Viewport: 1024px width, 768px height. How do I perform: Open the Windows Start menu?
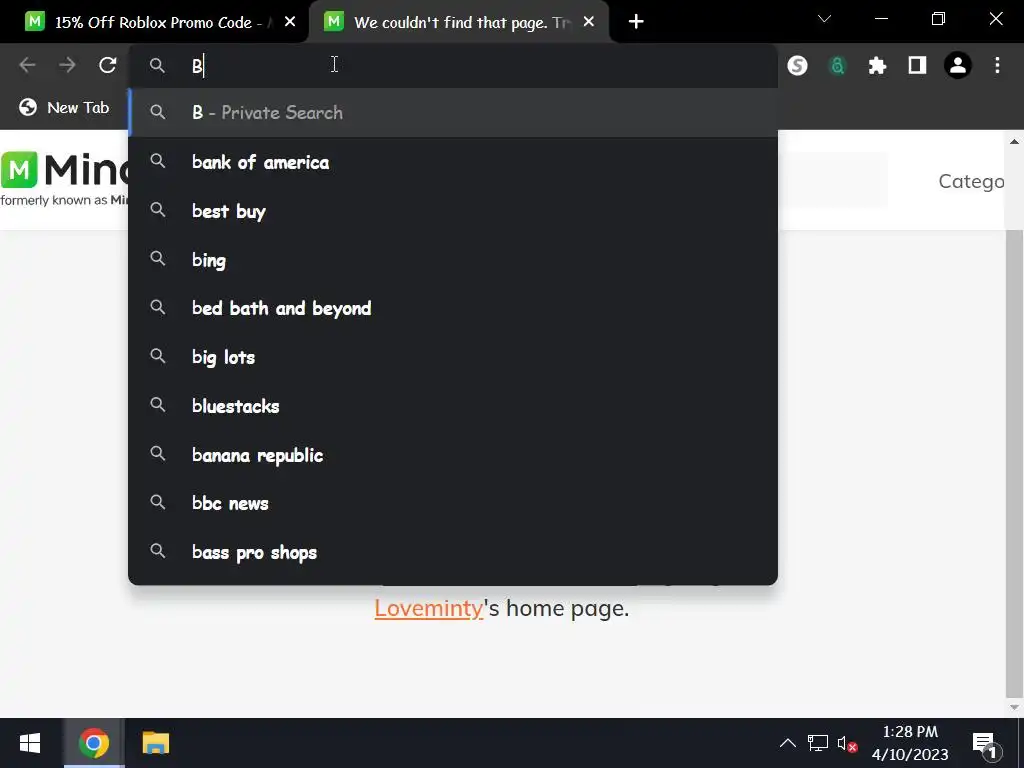pos(30,743)
